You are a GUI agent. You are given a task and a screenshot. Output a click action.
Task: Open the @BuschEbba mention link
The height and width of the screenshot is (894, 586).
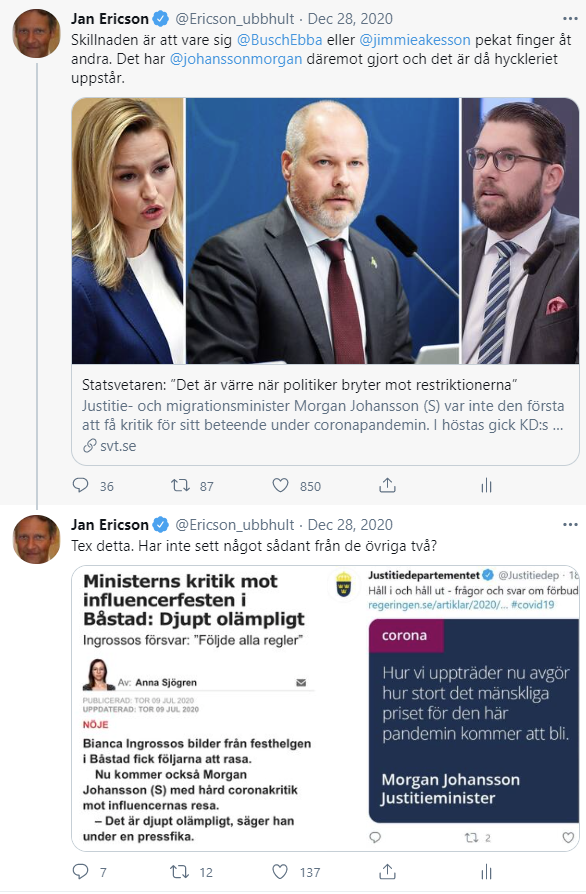point(279,40)
